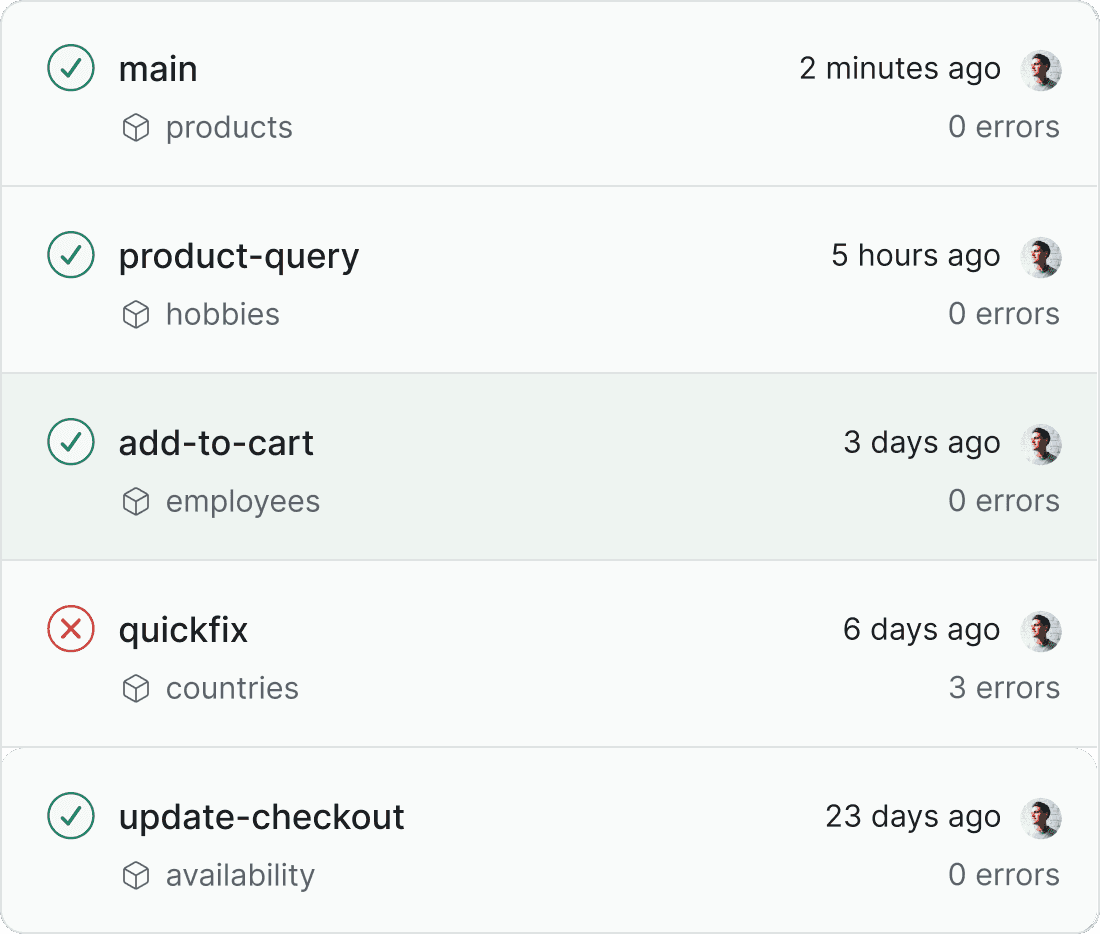Viewport: 1100px width, 934px height.
Task: Click the 5 hours ago timestamp
Action: 916,255
